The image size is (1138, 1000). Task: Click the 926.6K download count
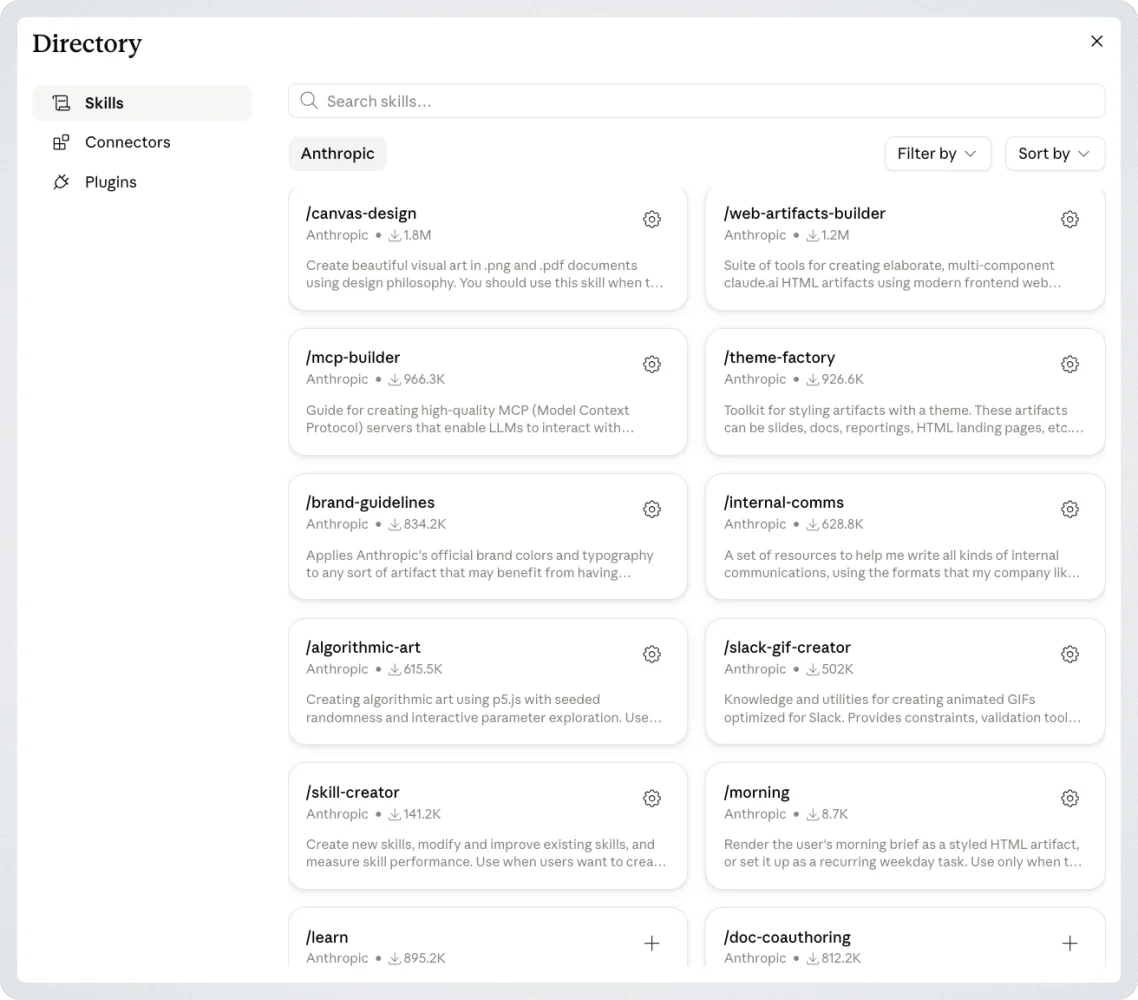[x=843, y=380]
